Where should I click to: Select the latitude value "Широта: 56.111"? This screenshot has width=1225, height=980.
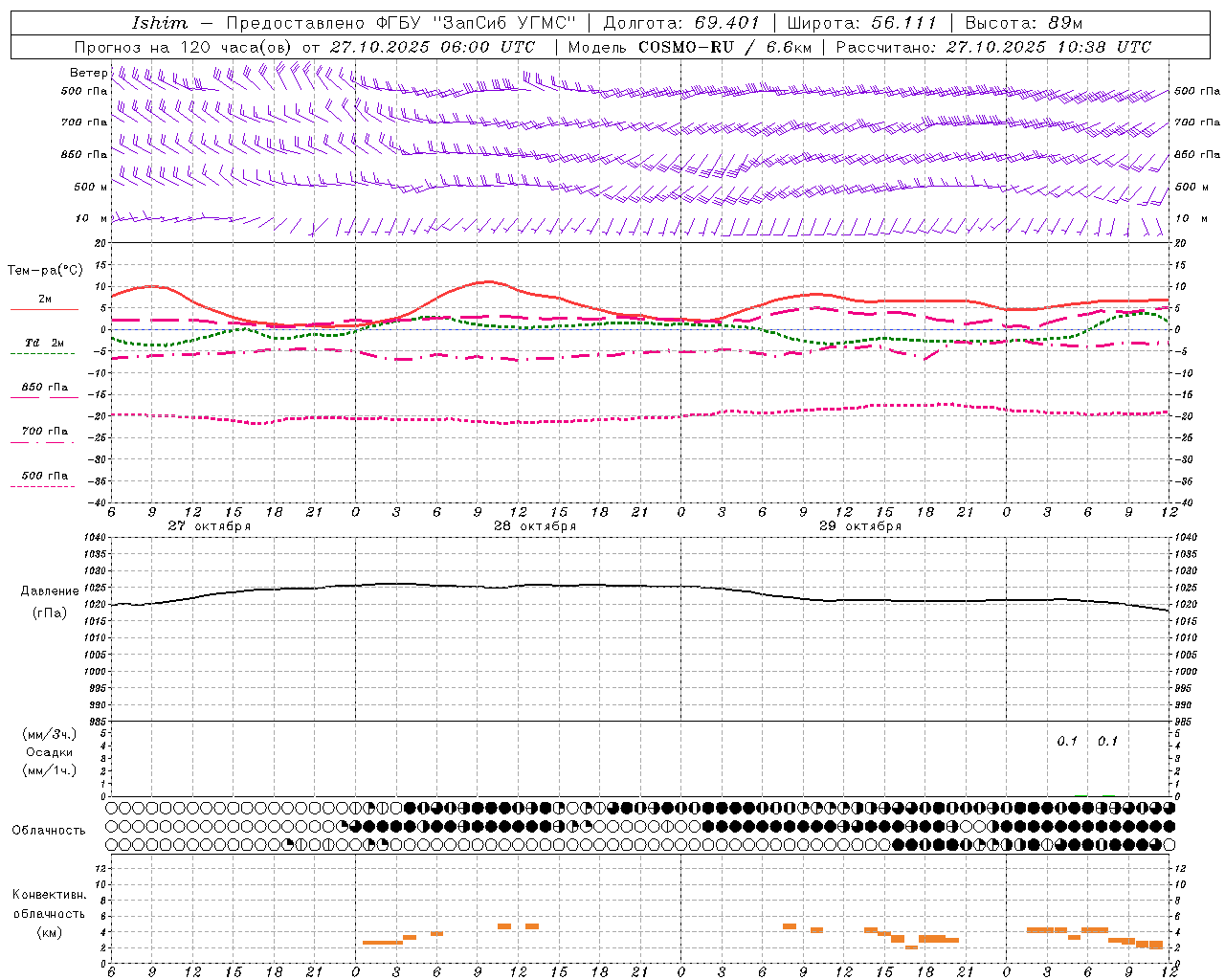(862, 23)
